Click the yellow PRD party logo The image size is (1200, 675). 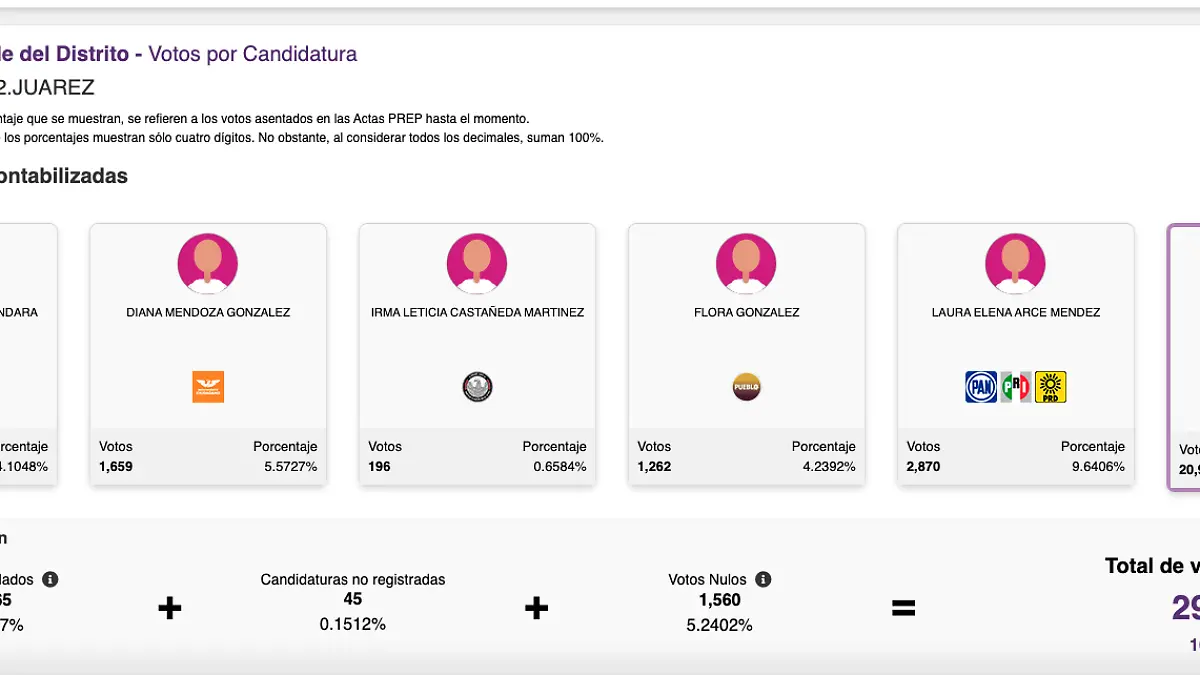tap(1051, 387)
